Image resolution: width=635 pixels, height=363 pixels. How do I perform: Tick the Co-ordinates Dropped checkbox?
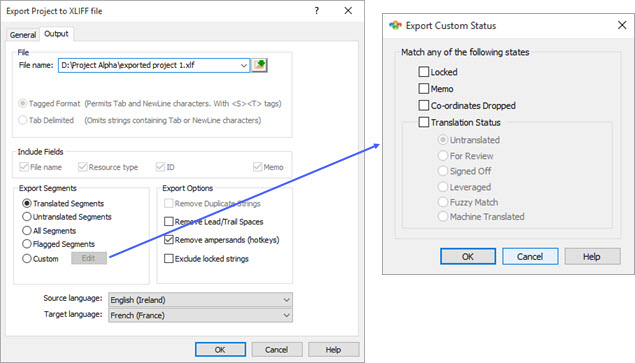[x=424, y=105]
